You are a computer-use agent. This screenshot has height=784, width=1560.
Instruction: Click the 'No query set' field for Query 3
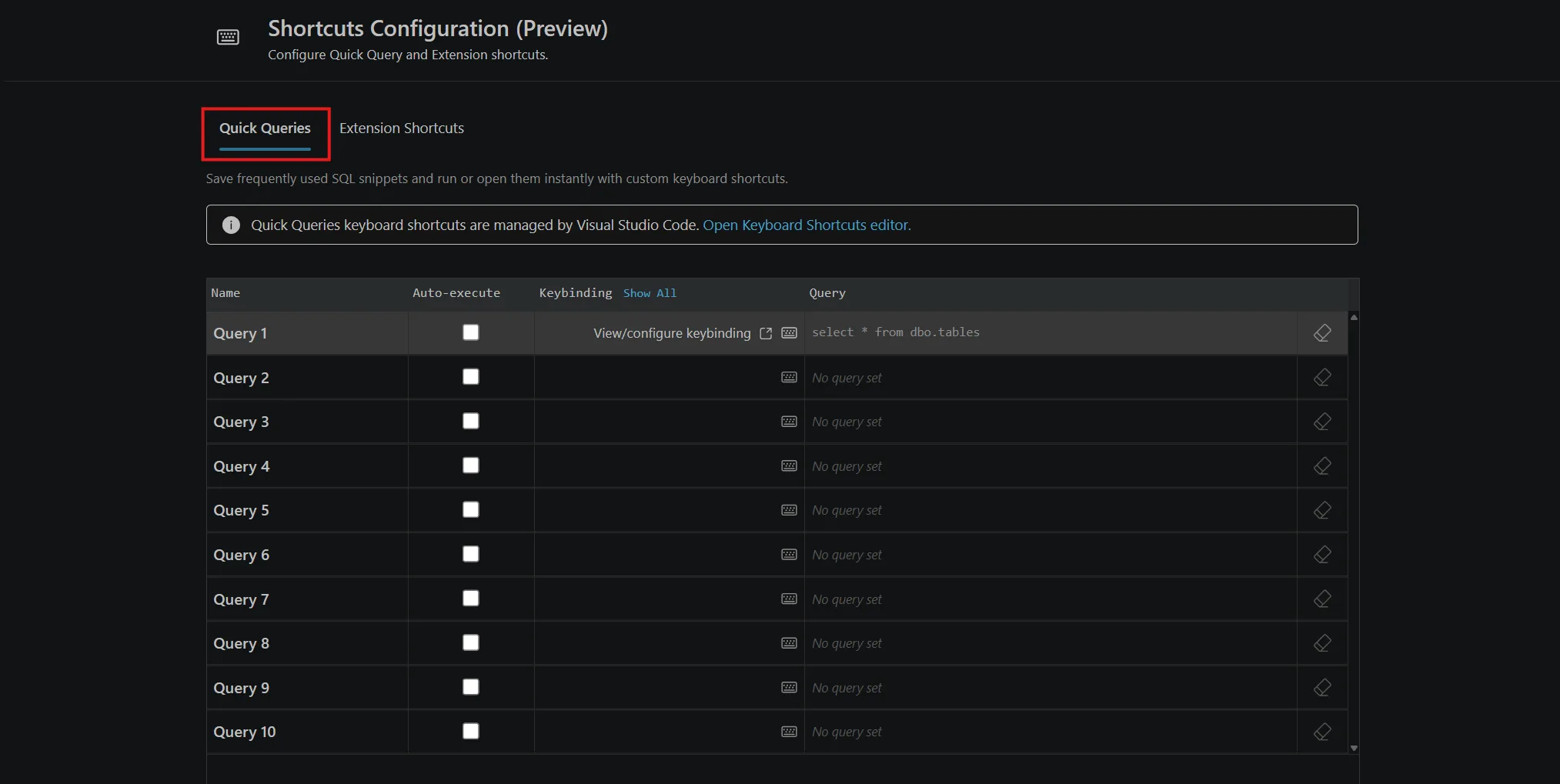(1051, 422)
